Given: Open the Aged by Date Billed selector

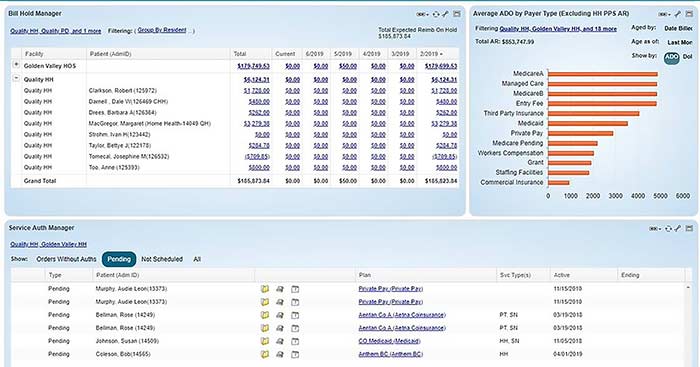Looking at the screenshot, I should click(679, 28).
